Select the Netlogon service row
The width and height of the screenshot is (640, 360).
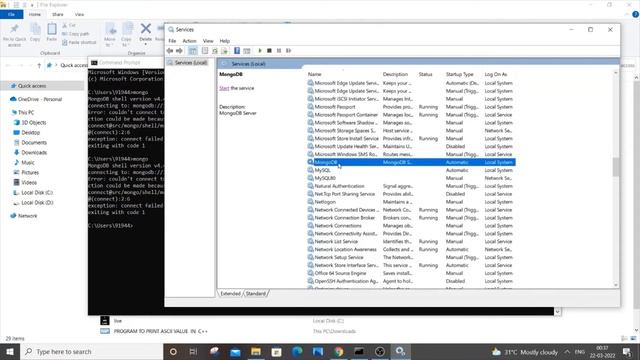(411, 202)
